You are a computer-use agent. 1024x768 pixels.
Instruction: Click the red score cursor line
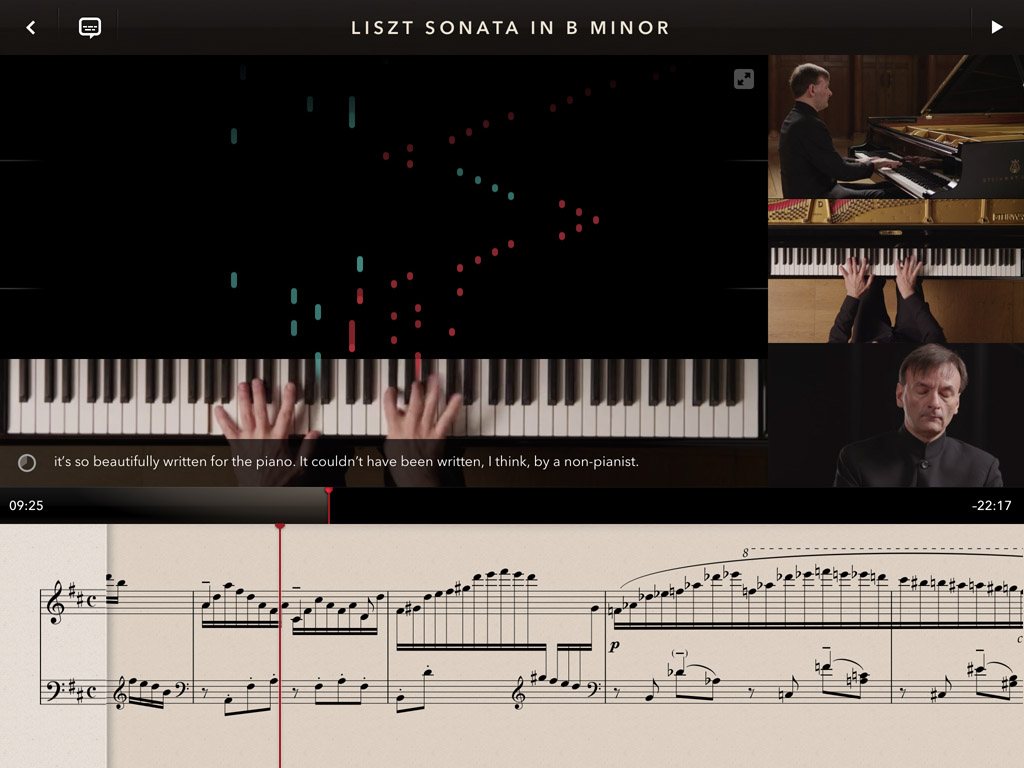pos(280,645)
